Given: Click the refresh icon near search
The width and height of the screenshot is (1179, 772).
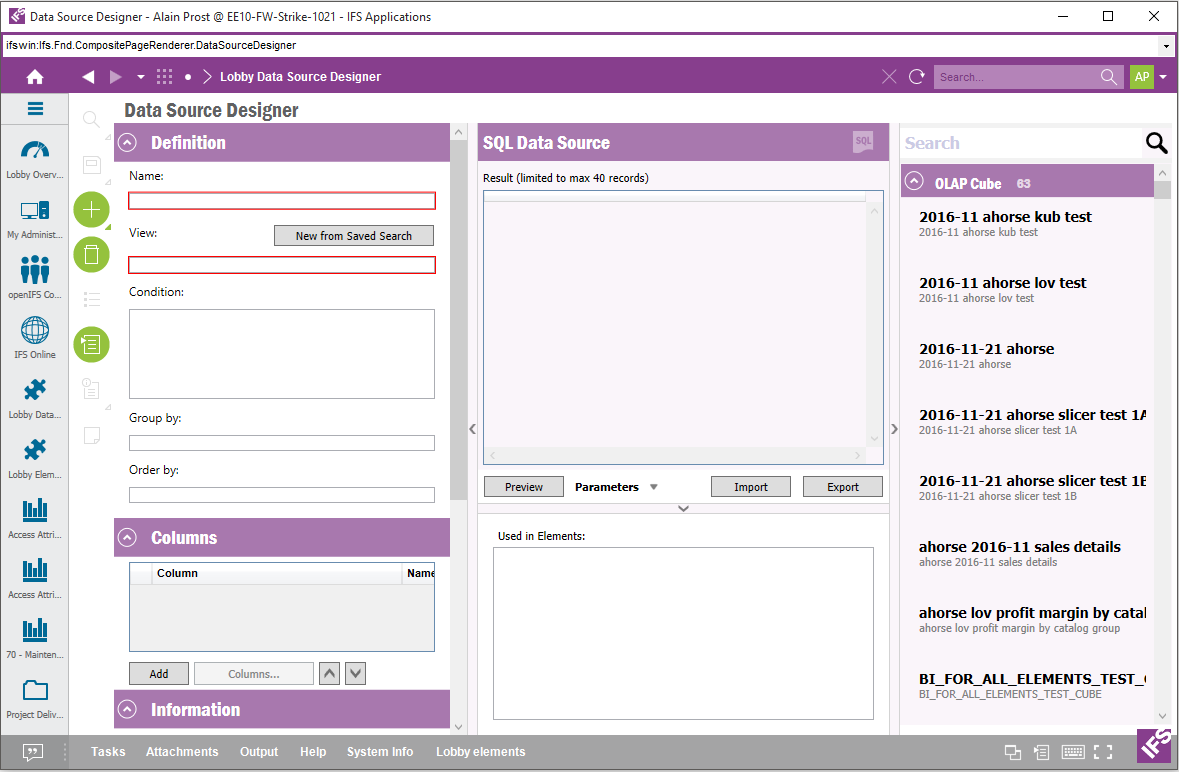Looking at the screenshot, I should click(916, 77).
